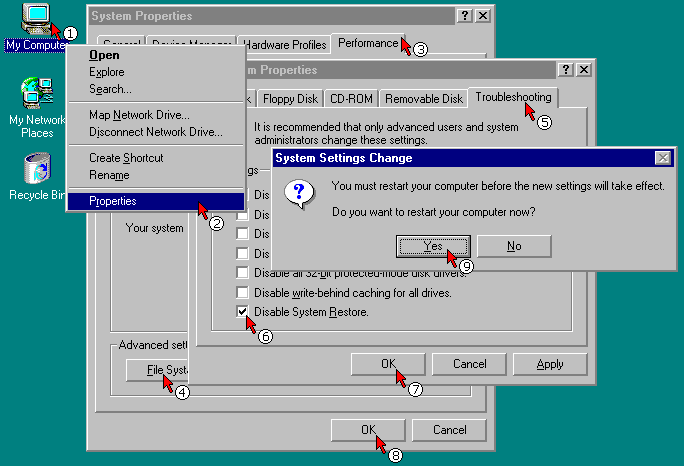Click Yes to restart the computer
Viewport: 684px width, 466px height.
(x=433, y=247)
